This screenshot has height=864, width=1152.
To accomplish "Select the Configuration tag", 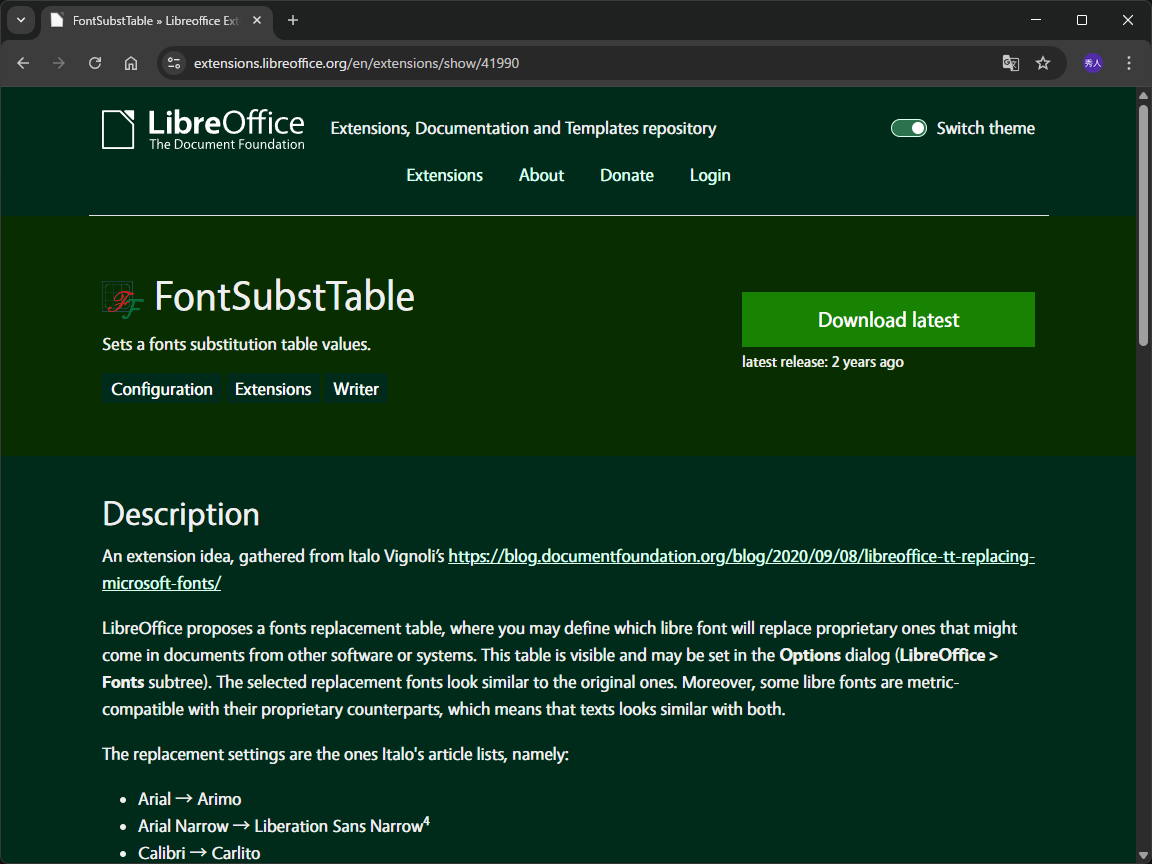I will 161,389.
